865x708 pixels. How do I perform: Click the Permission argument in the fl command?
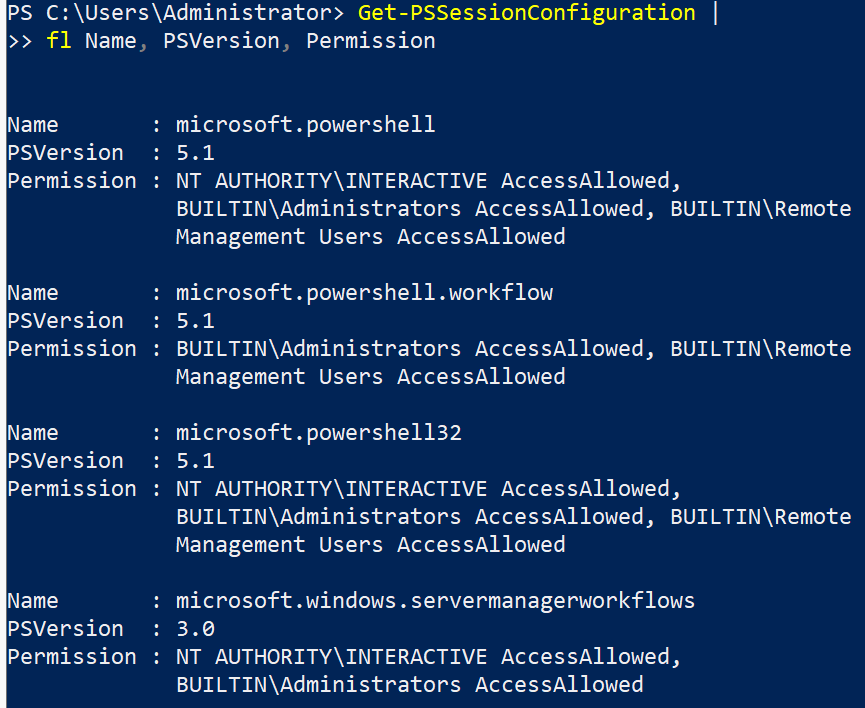[x=371, y=41]
